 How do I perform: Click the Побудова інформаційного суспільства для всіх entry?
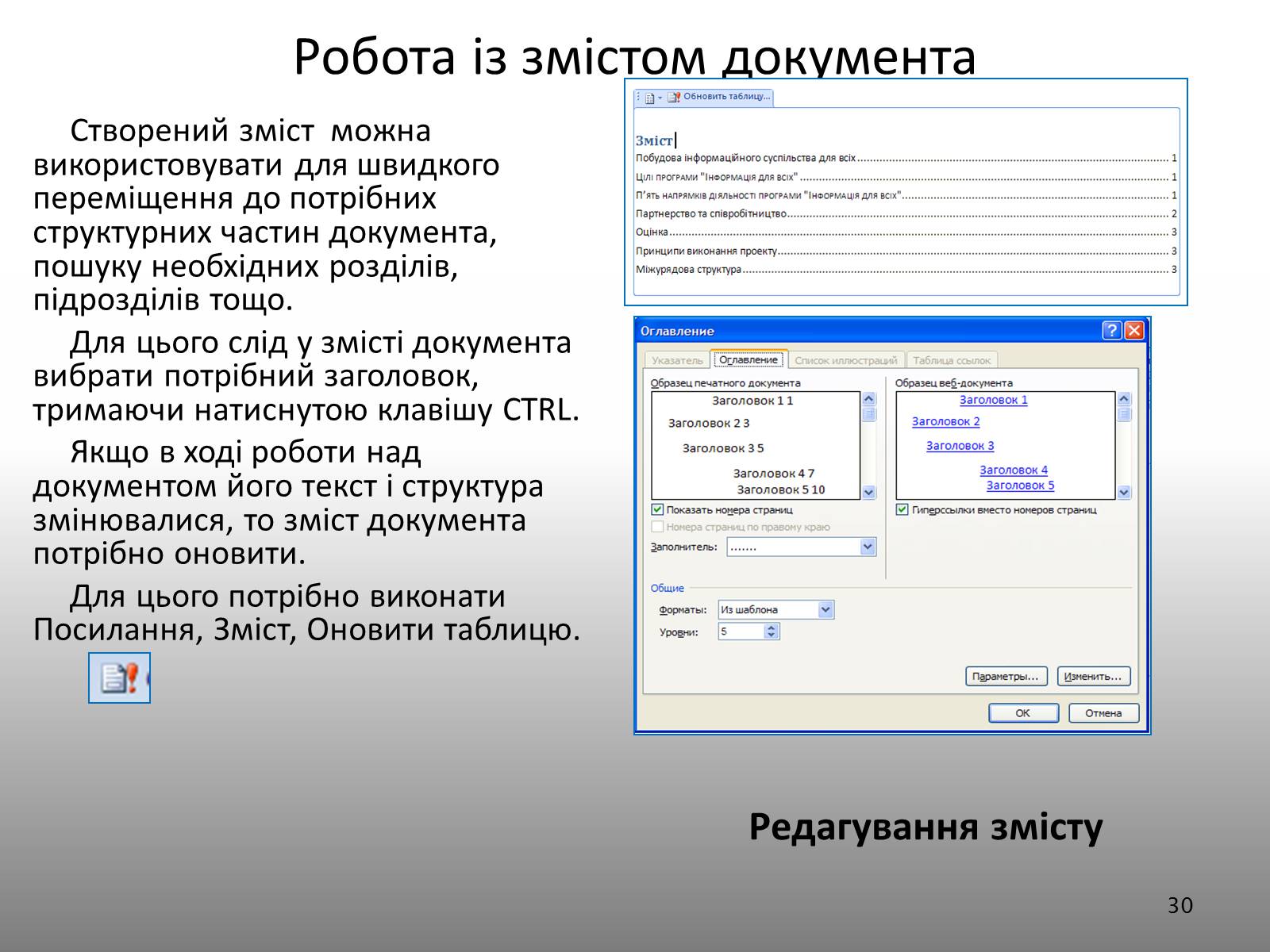click(906, 158)
